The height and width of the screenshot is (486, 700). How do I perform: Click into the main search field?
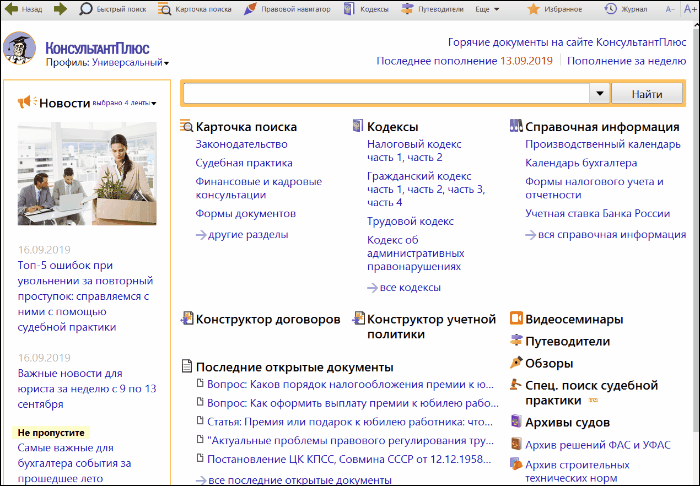point(386,94)
